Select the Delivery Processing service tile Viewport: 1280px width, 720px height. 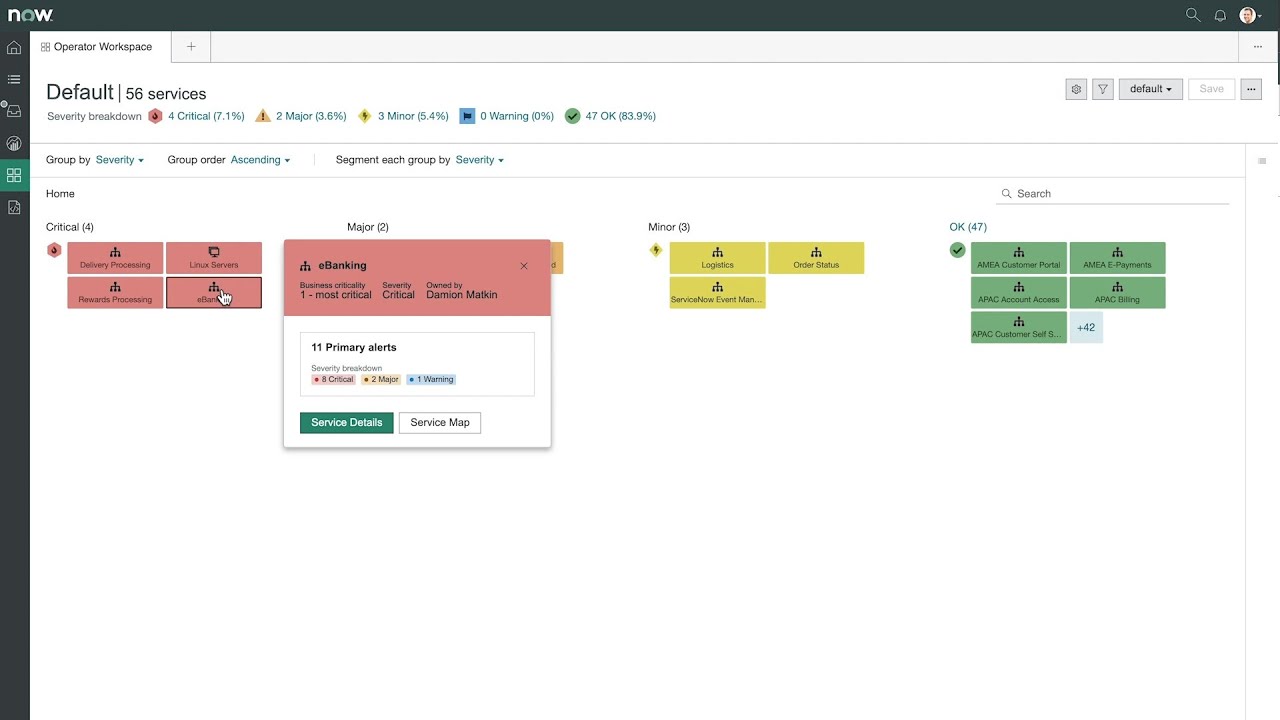coord(115,258)
